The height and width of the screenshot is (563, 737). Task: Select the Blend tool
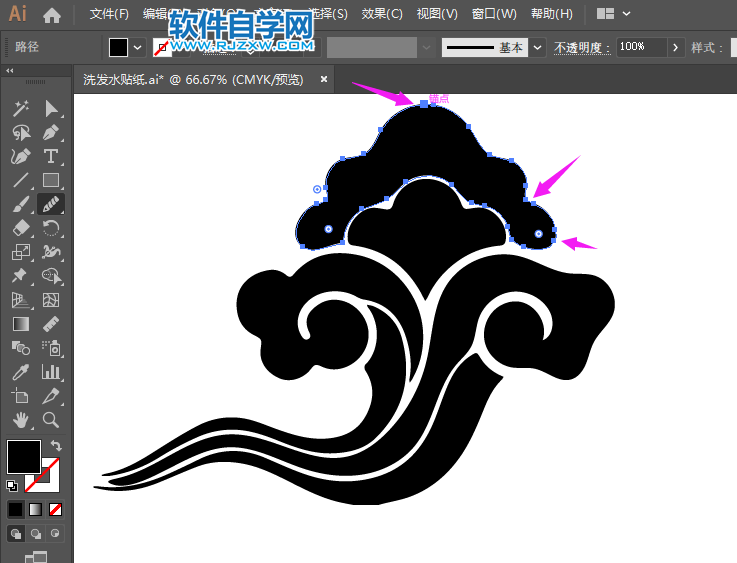pyautogui.click(x=21, y=348)
